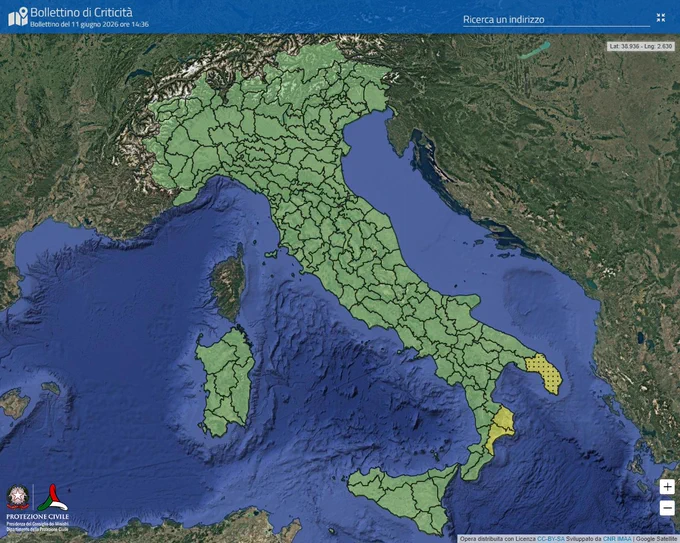Image resolution: width=680 pixels, height=543 pixels.
Task: Click the Bollettino del 11 giugno 2026 date text
Action: click(x=89, y=24)
